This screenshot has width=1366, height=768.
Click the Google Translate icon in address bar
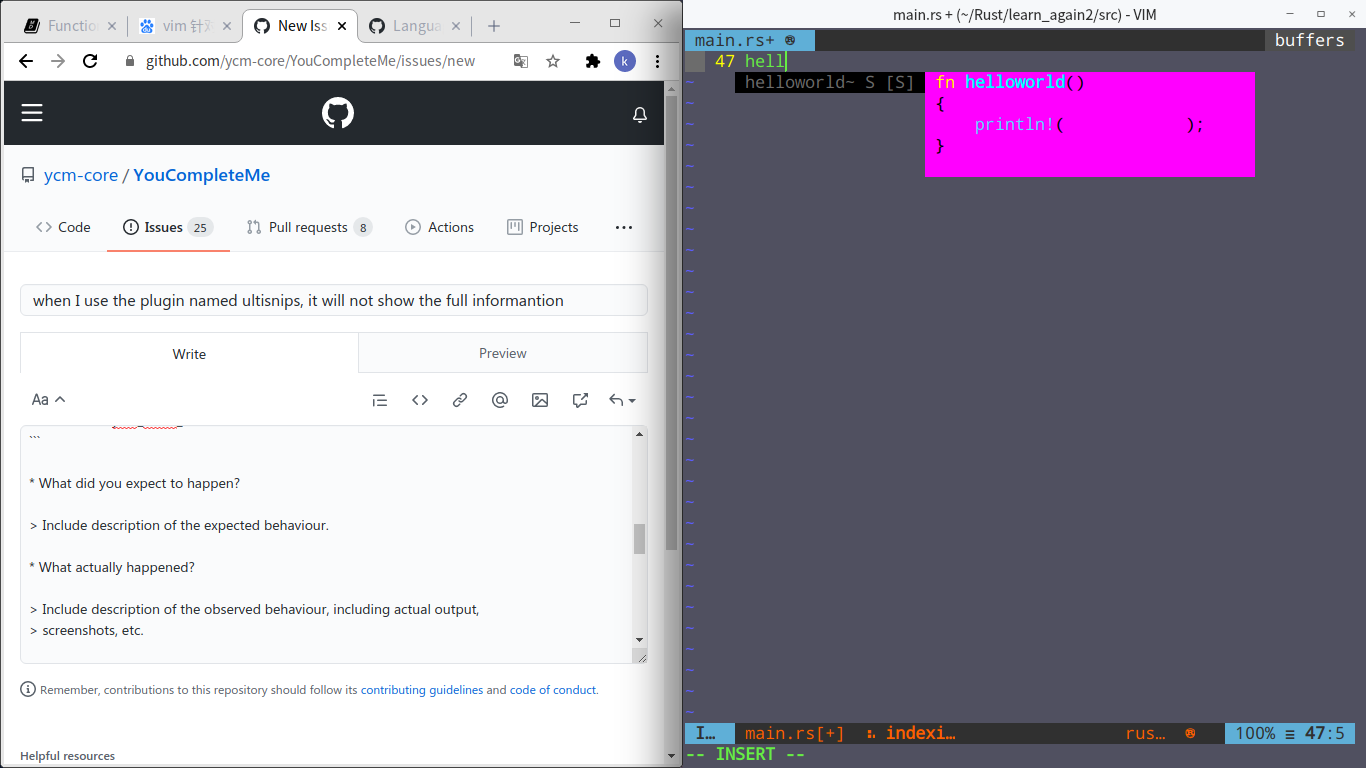pos(520,61)
